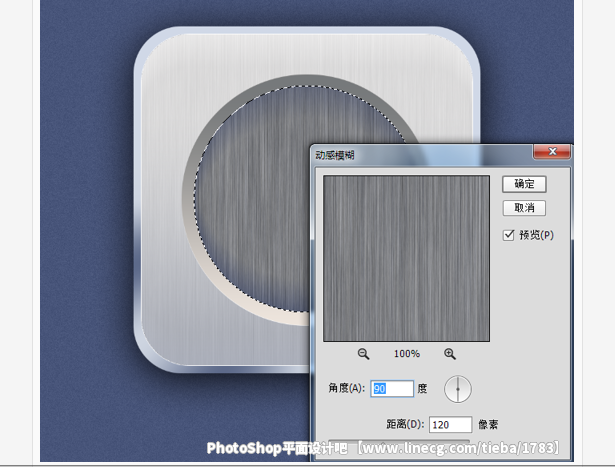The width and height of the screenshot is (615, 467).
Task: Toggle the 预览(P) preview checkbox
Action: 509,235
